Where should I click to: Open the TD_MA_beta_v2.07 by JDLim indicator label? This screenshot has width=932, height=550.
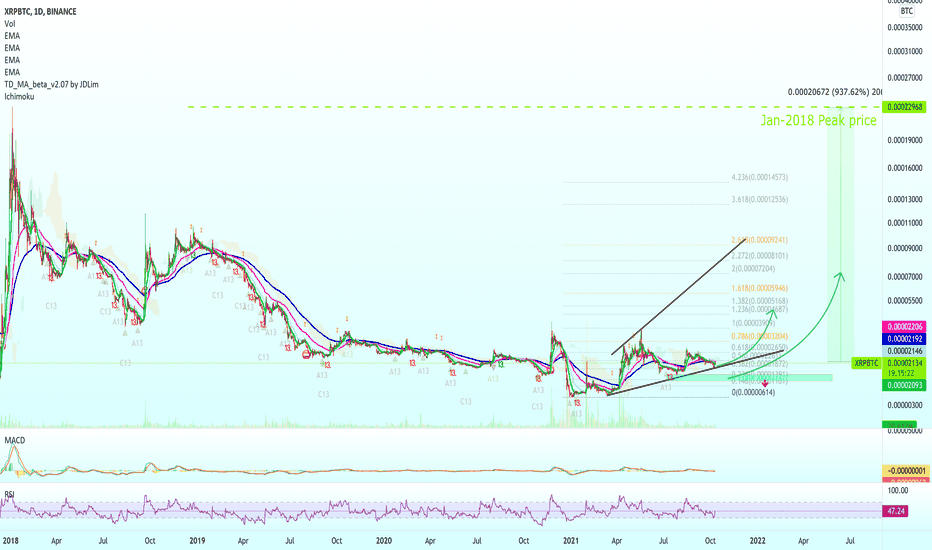coord(51,84)
